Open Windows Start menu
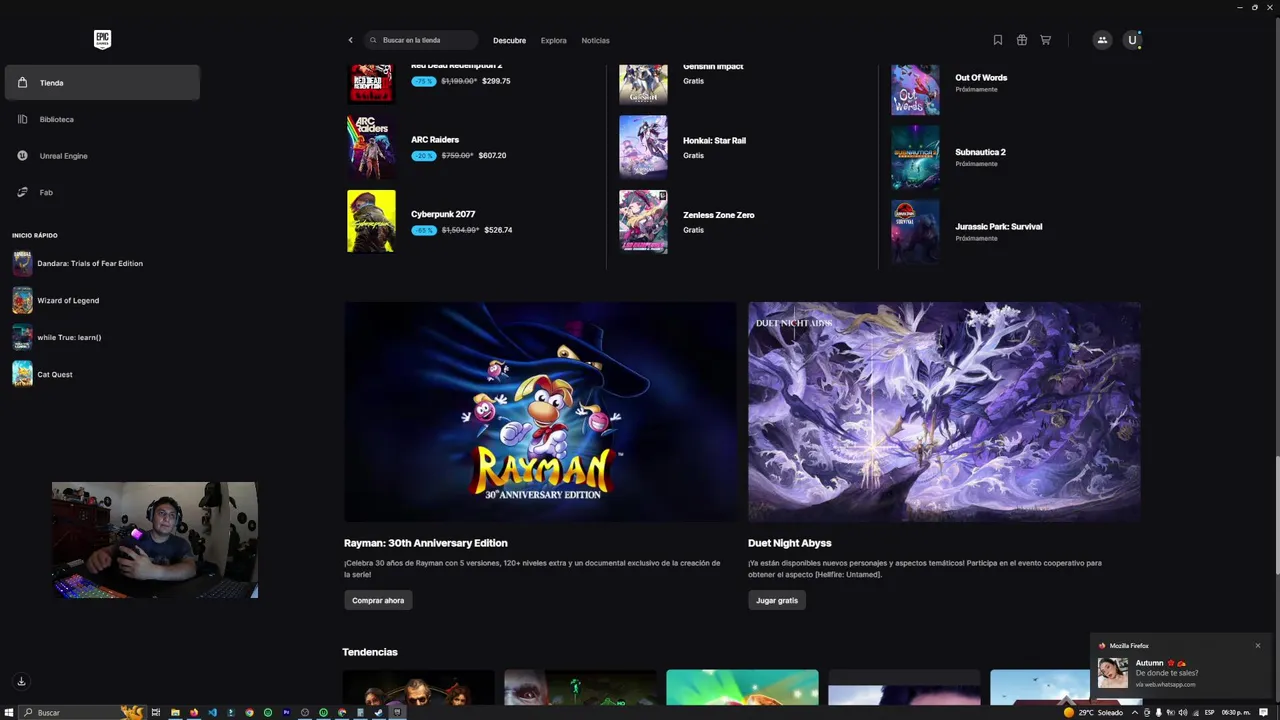The height and width of the screenshot is (720, 1280). (9, 712)
